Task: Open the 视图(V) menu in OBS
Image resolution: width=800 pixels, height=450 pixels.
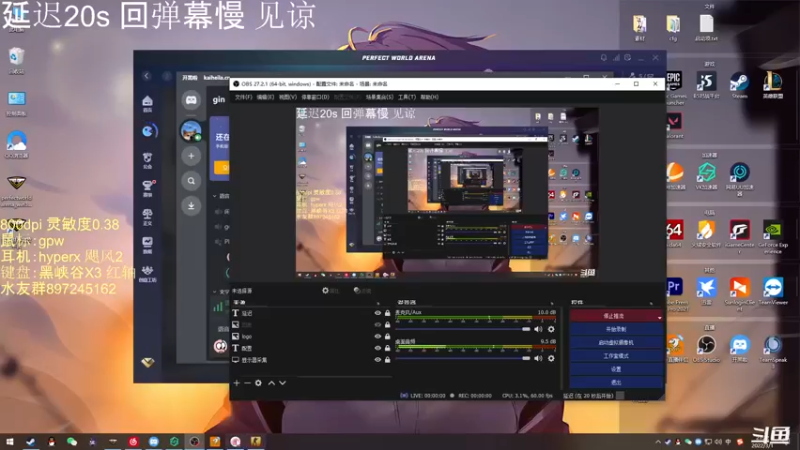Action: [x=287, y=97]
